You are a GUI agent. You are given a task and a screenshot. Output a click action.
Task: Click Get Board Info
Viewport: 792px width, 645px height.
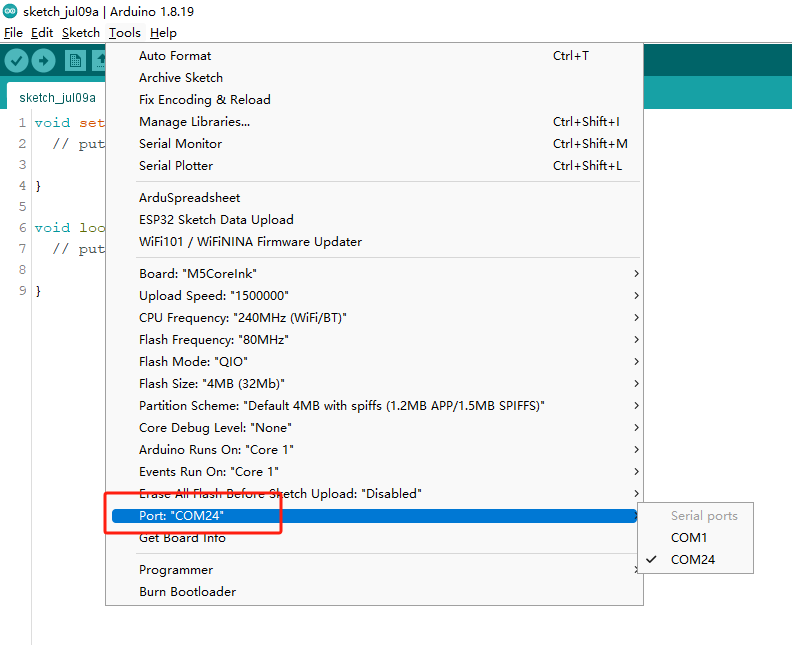click(x=182, y=538)
